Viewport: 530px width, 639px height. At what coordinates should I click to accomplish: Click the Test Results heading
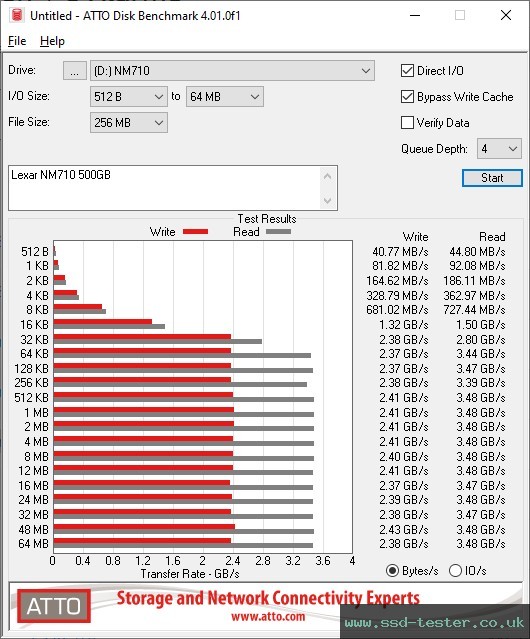267,219
